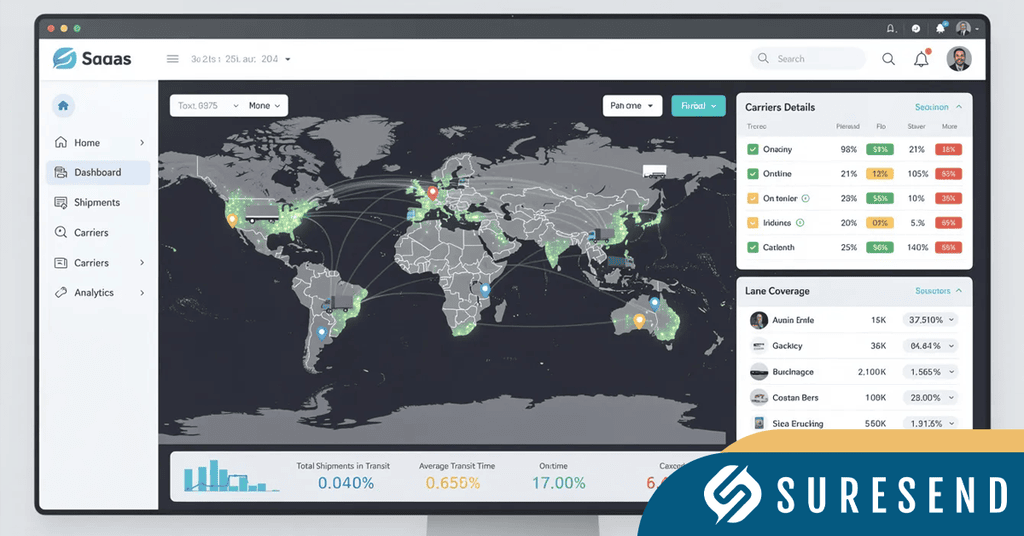This screenshot has width=1024, height=536.
Task: Click the Aunin Ernle avatar in Lane Coverage
Action: coord(759,320)
